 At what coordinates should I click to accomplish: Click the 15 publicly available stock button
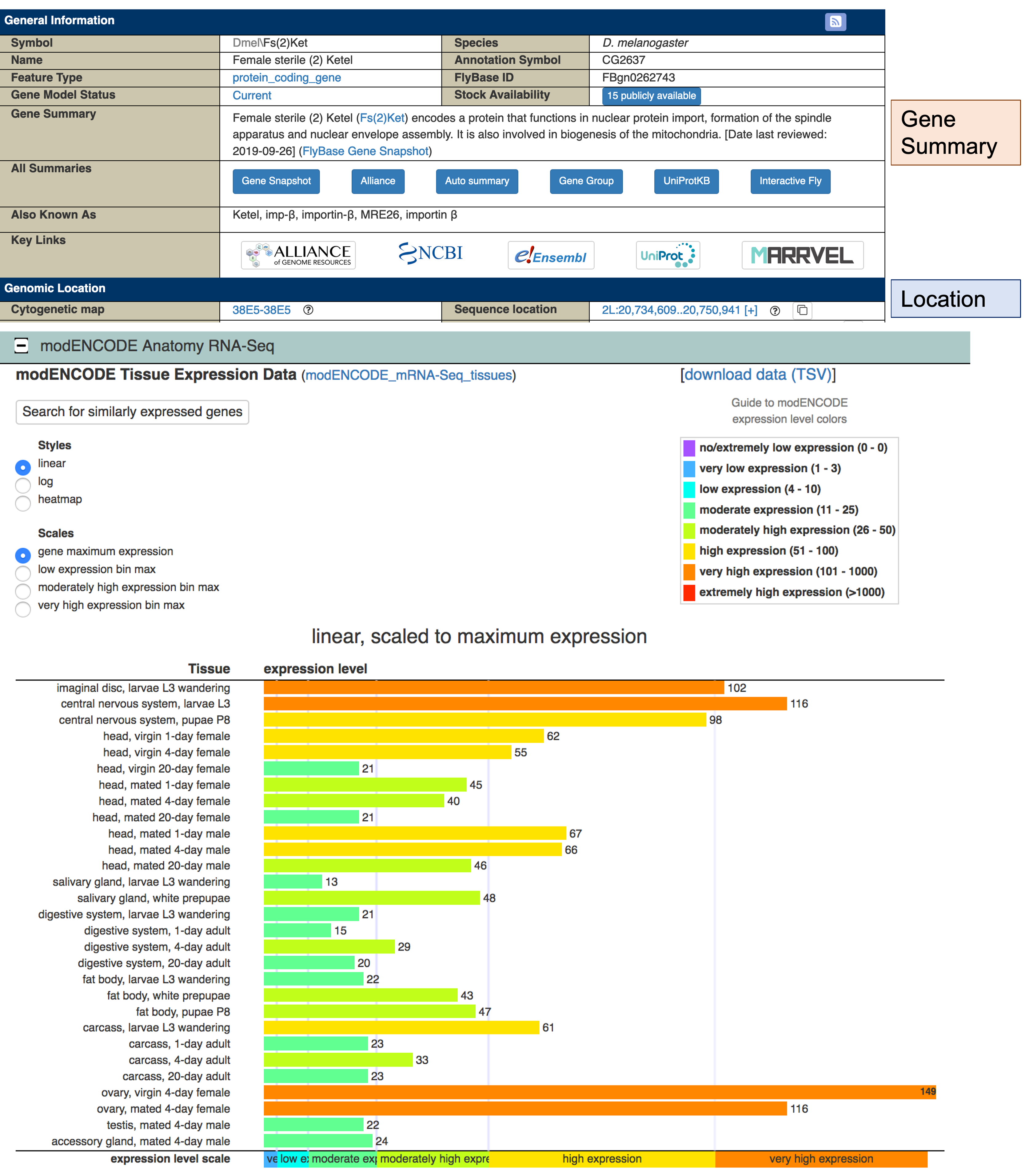click(652, 96)
